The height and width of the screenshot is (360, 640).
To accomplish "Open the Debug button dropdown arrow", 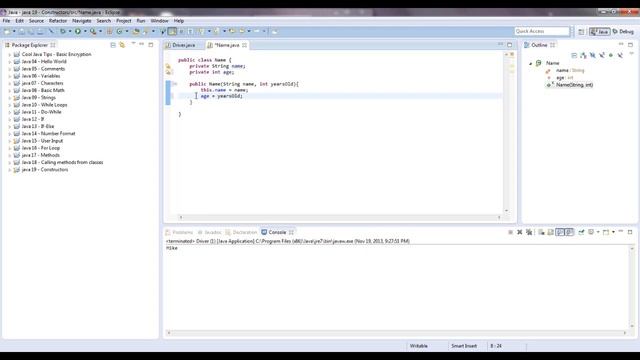I will click(70, 31).
